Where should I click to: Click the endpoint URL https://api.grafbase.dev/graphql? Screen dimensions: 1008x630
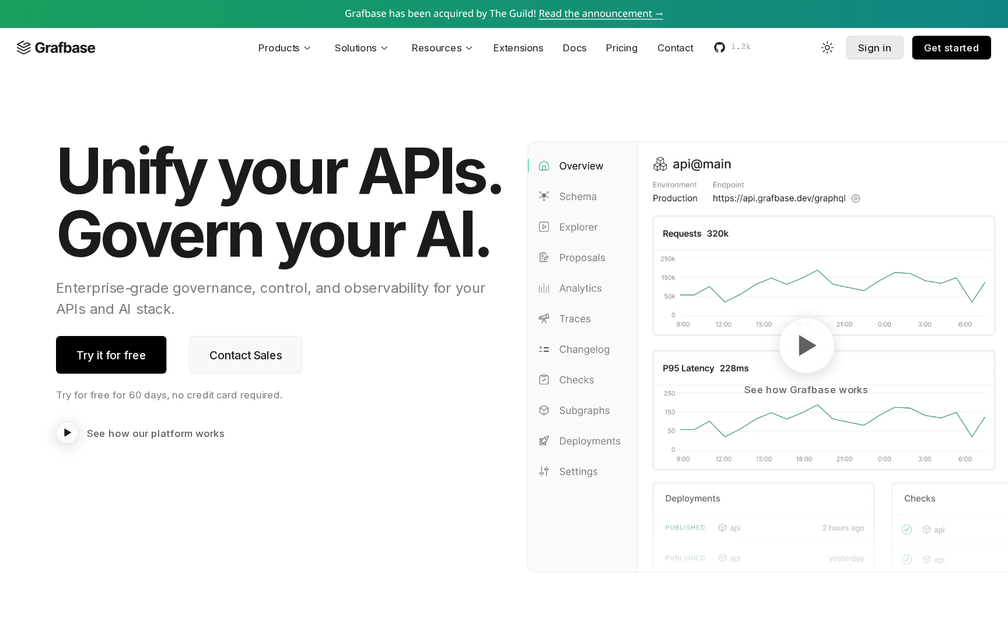[x=778, y=198]
